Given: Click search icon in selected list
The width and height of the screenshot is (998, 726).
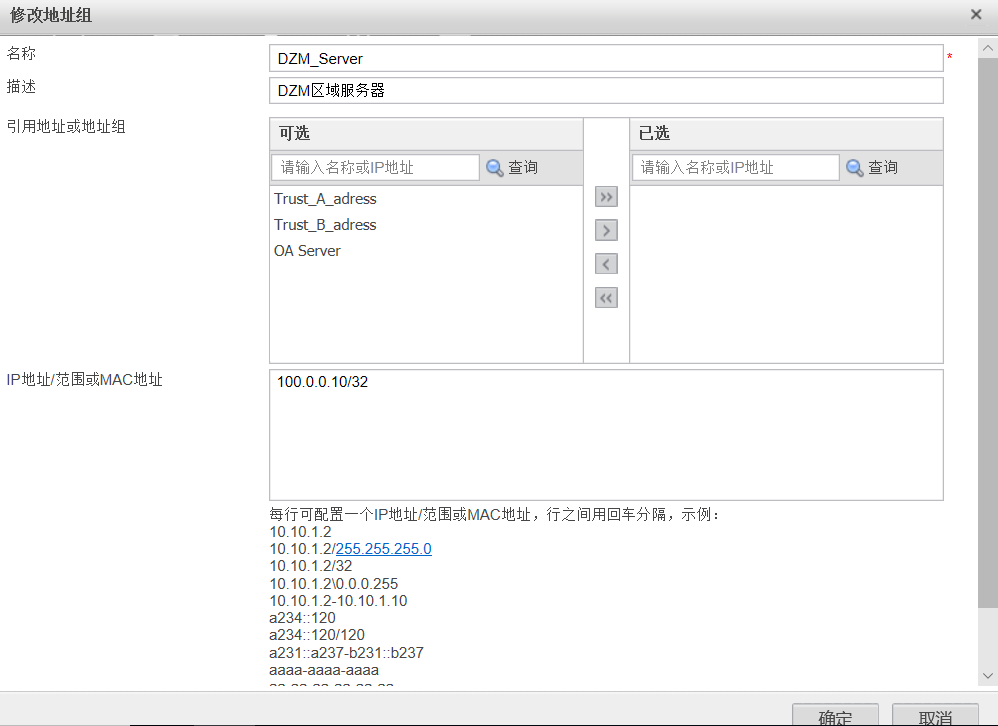Looking at the screenshot, I should coord(855,168).
